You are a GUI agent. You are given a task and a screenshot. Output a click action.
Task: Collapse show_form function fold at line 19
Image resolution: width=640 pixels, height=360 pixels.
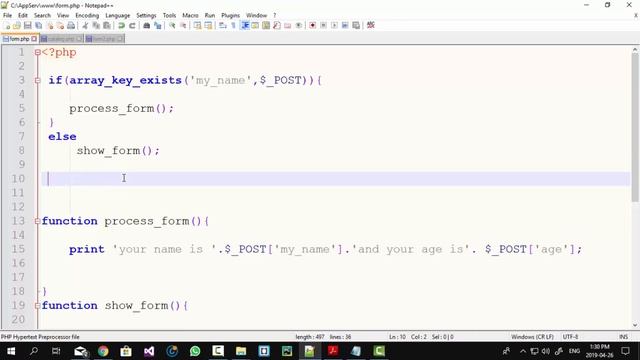tap(38, 305)
